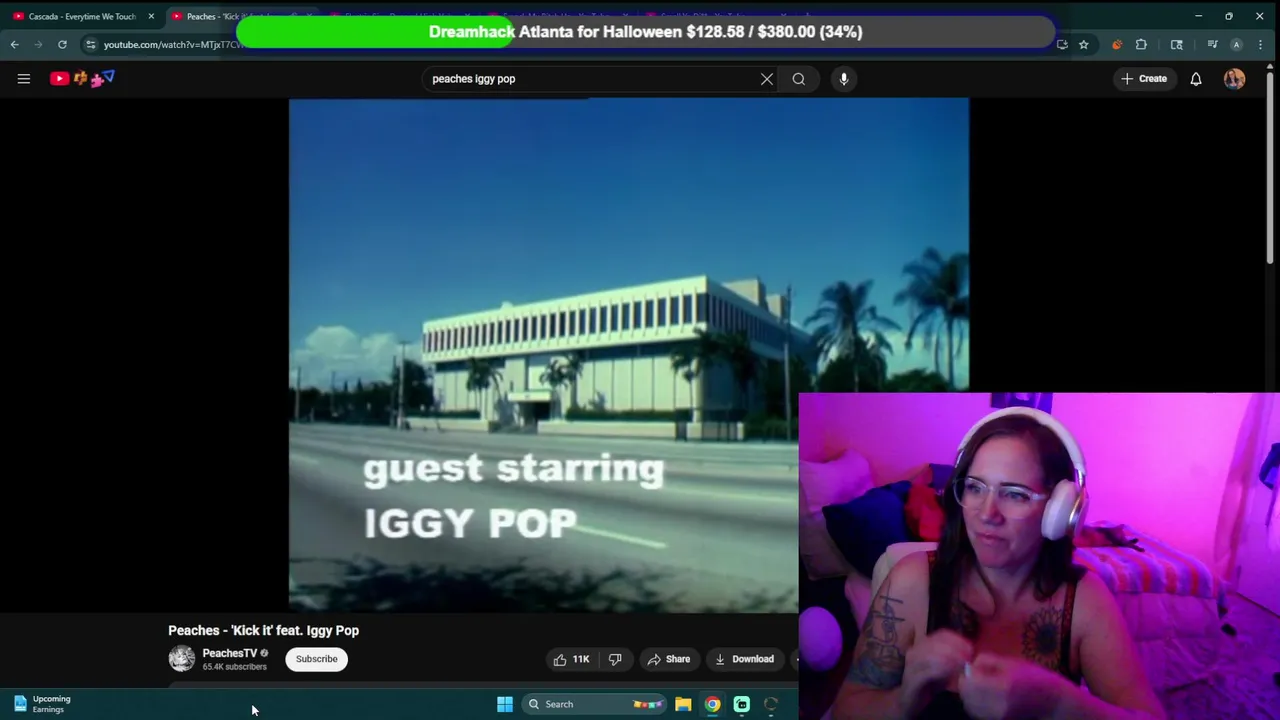
Task: Click inside the 'peaches iggy pop' search field
Action: [590, 79]
